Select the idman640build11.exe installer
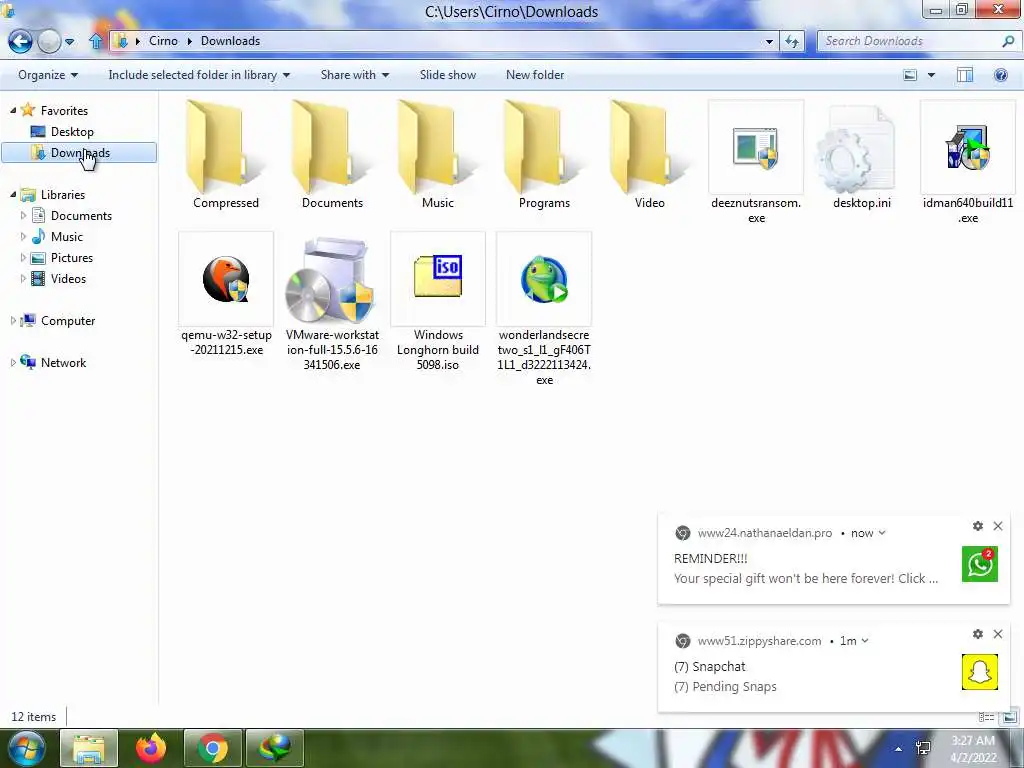The height and width of the screenshot is (768, 1024). click(968, 162)
